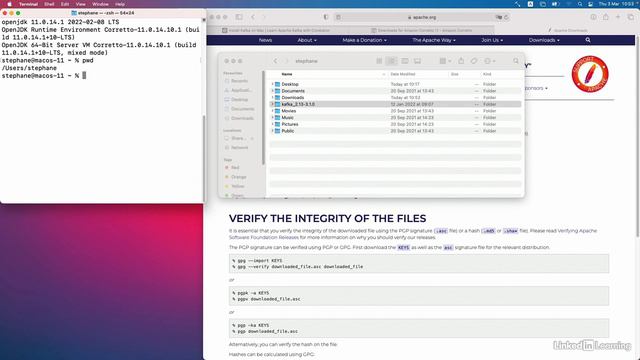Open the Make a Donation menu

pyautogui.click(x=364, y=40)
